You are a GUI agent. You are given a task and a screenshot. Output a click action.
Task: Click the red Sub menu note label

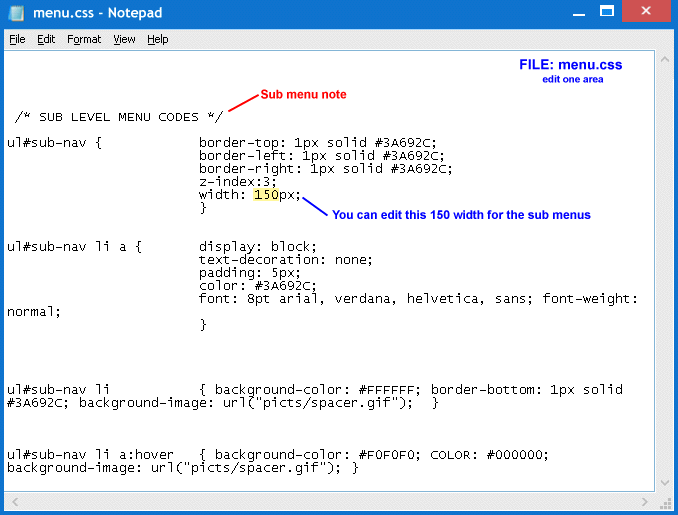point(303,95)
